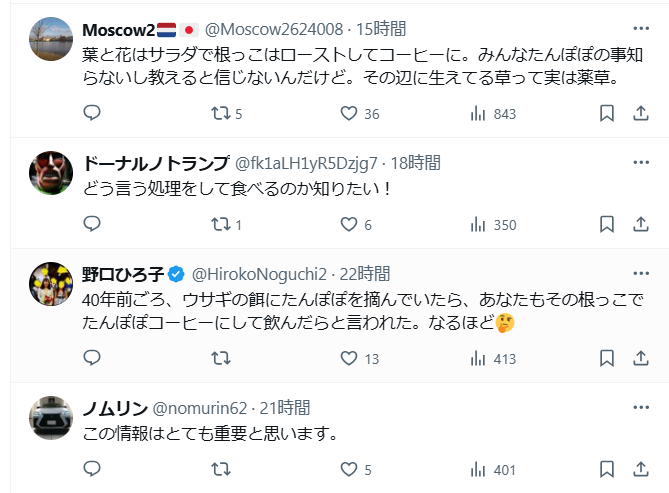Like ドーナルノトランプ's tweet

pyautogui.click(x=349, y=225)
